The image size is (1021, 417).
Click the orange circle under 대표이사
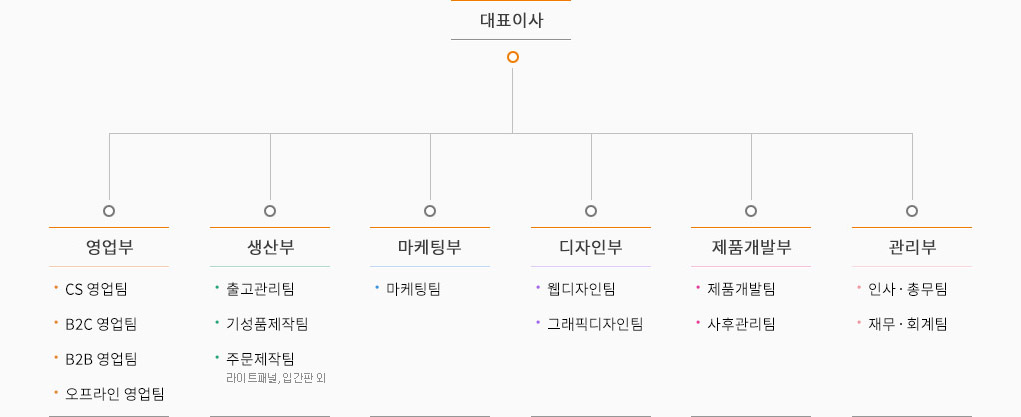pos(512,57)
